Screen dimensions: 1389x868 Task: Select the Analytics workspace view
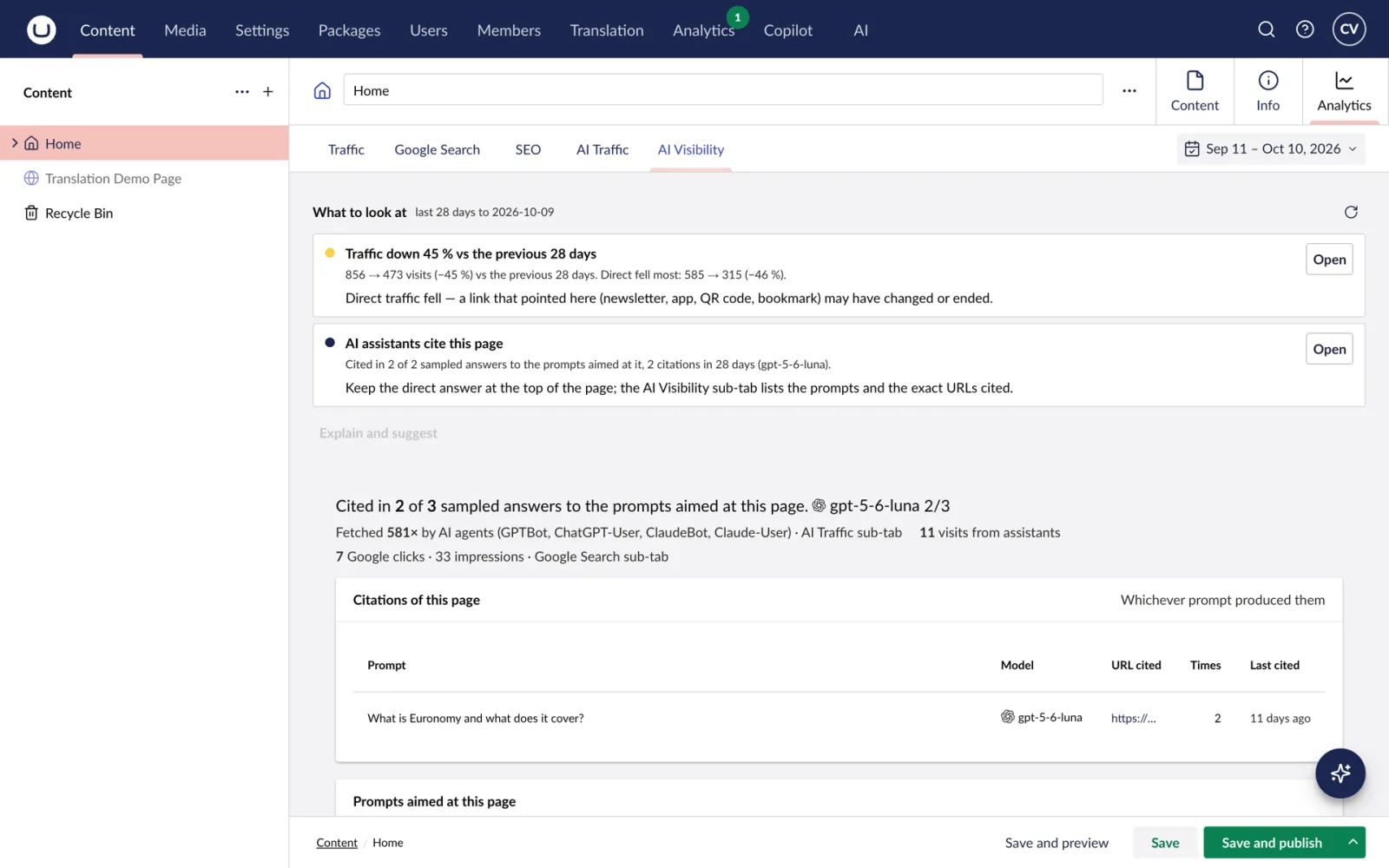[1344, 91]
